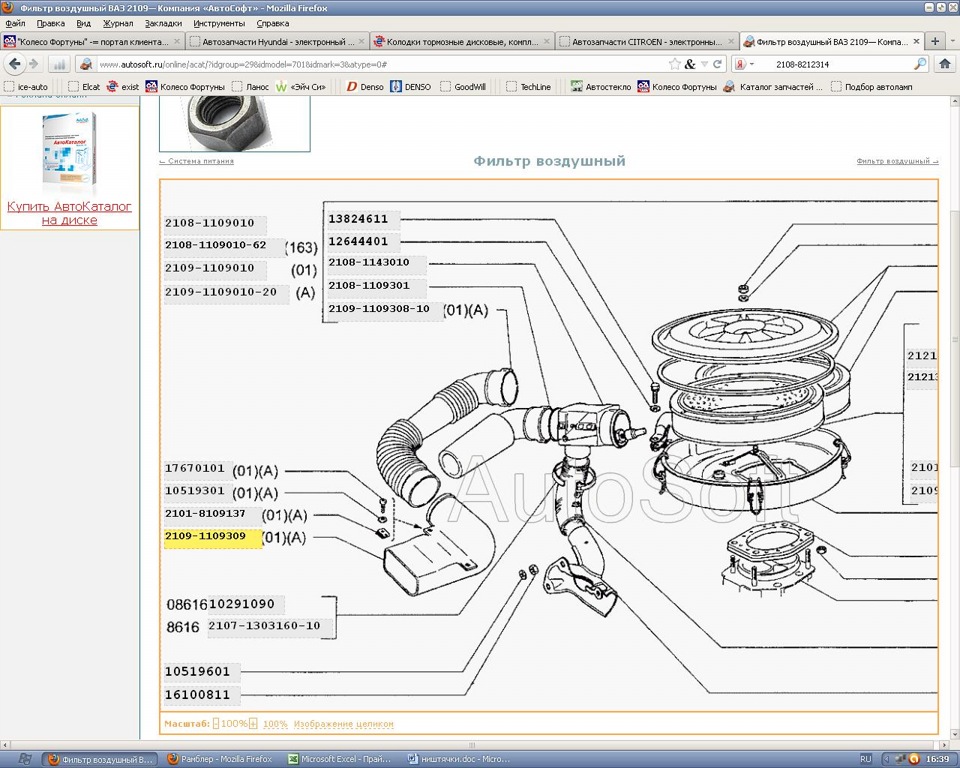
Task: Zoom out with the minus scale icon
Action: (x=216, y=723)
